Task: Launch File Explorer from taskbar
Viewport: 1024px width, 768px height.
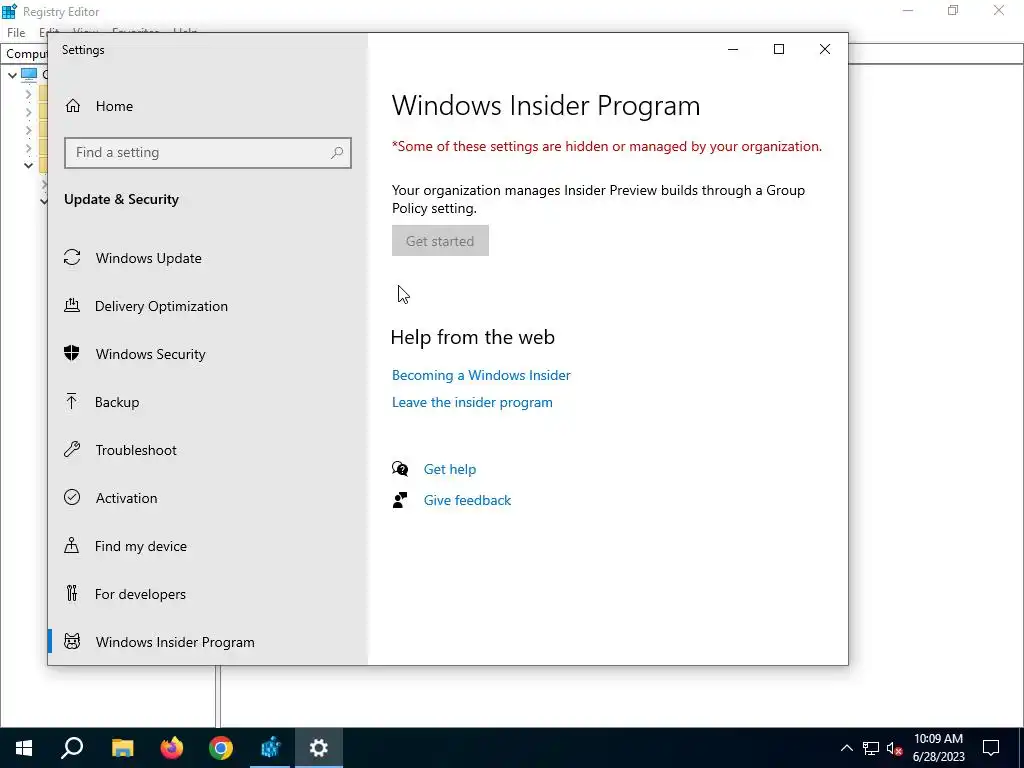Action: click(122, 748)
